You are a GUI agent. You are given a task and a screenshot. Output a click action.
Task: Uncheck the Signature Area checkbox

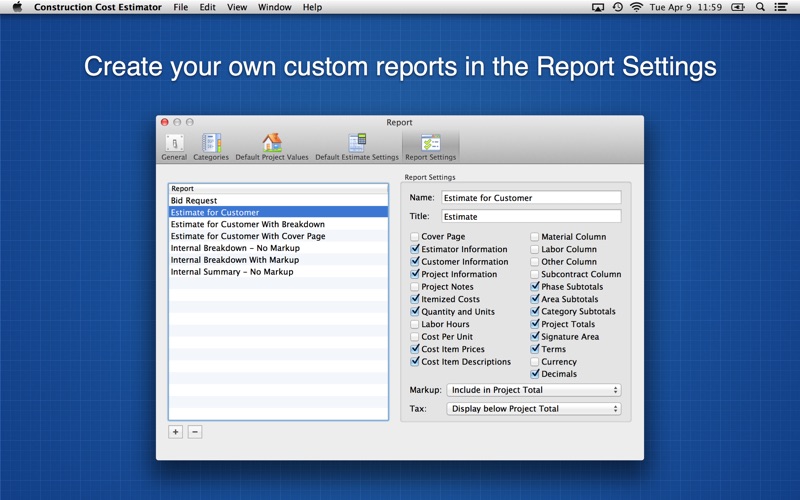[535, 337]
